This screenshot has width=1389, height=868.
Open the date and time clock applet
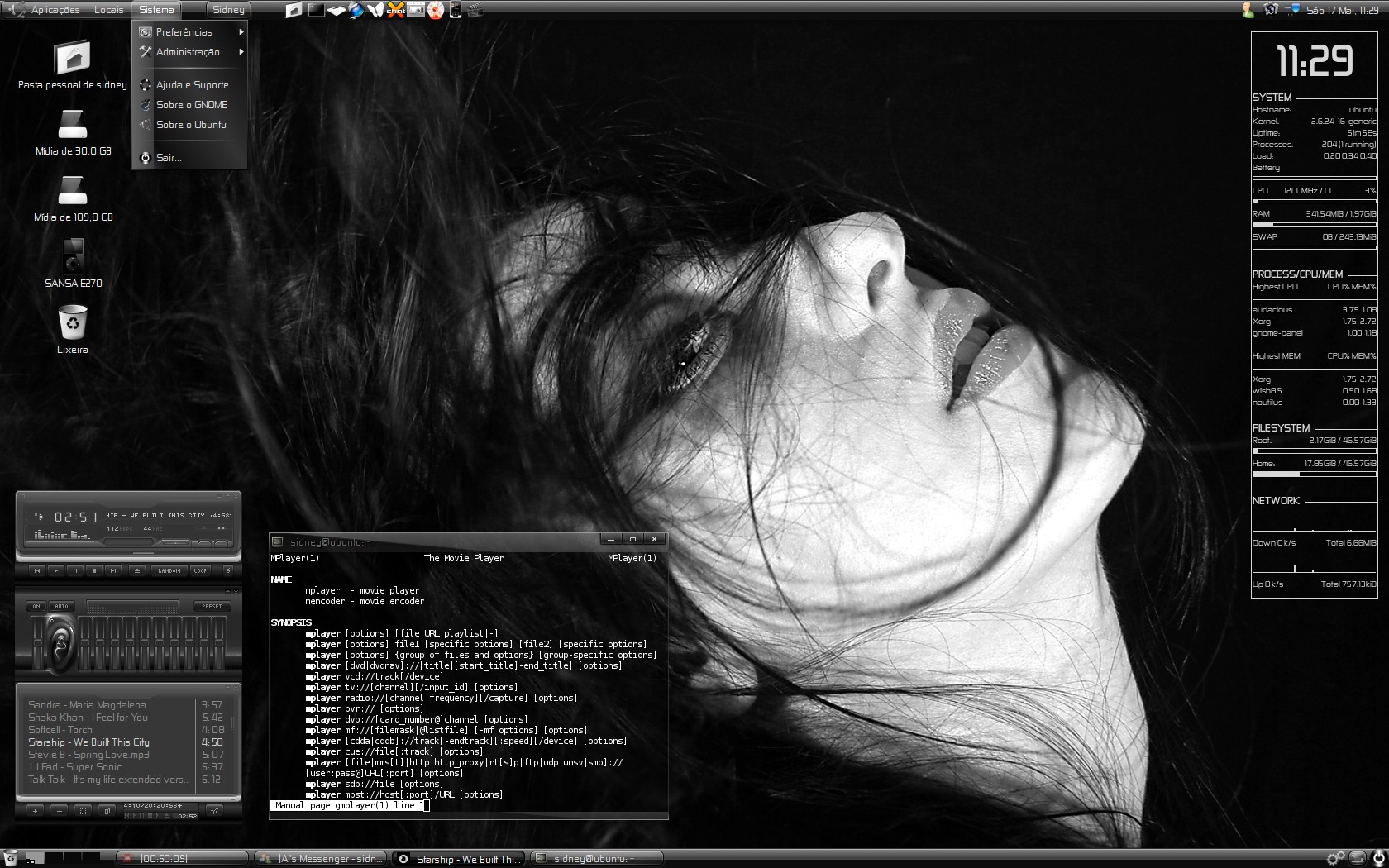1342,10
